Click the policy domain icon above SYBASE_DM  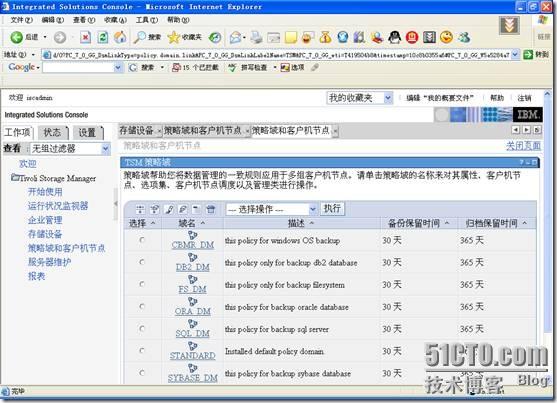point(193,368)
